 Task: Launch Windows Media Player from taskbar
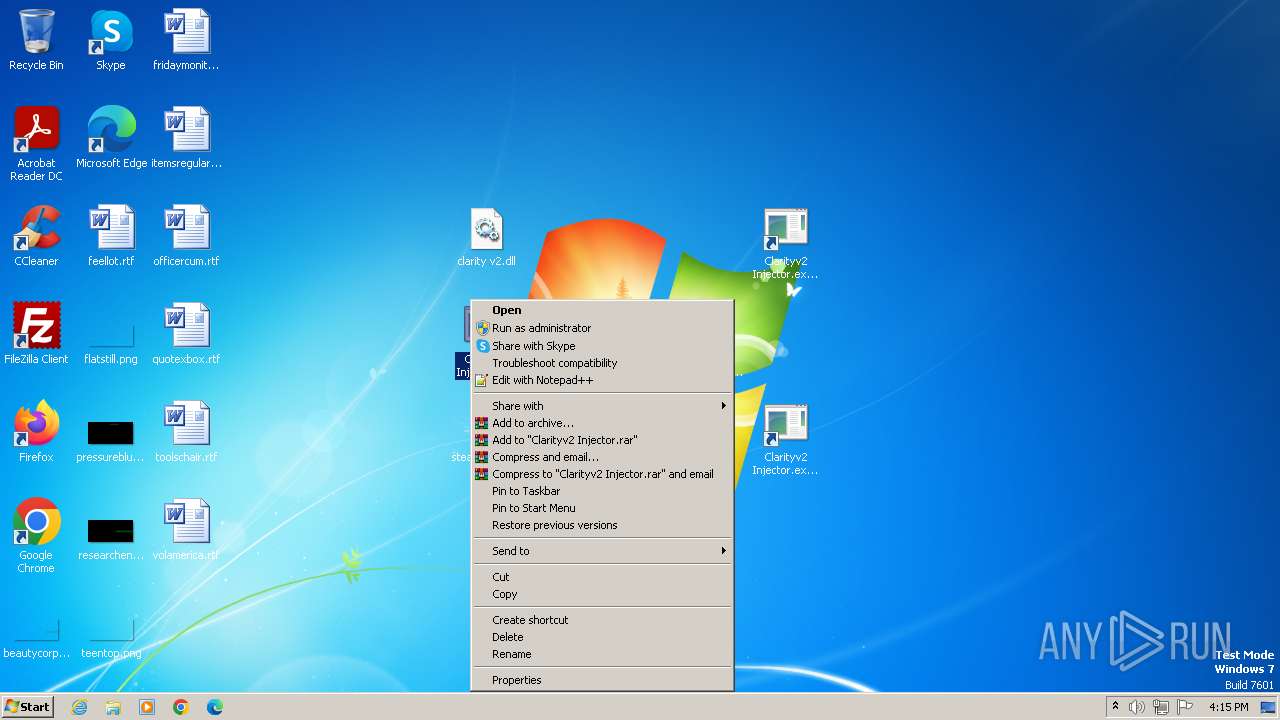pos(147,707)
